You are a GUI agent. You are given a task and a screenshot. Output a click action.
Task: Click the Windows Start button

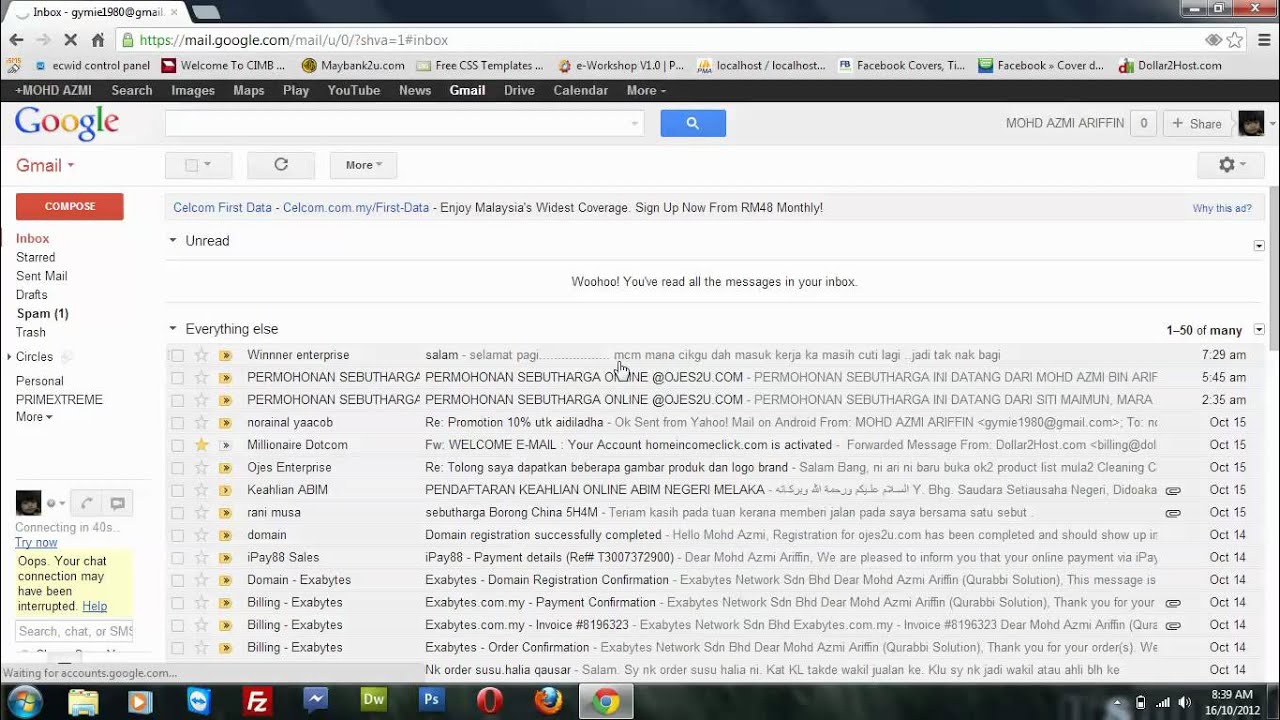tap(24, 701)
